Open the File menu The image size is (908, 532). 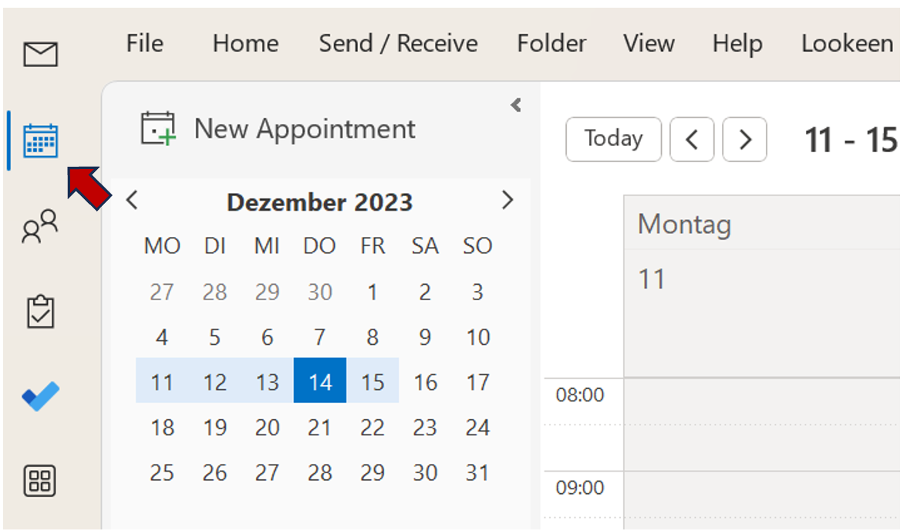(144, 44)
